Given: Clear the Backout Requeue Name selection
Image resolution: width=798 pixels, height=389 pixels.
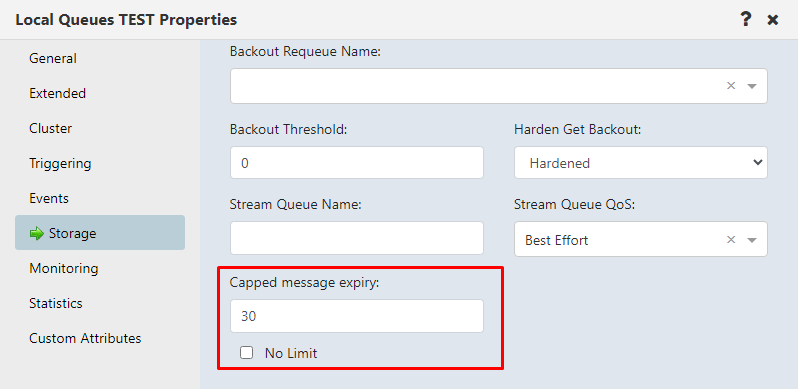Looking at the screenshot, I should 731,86.
